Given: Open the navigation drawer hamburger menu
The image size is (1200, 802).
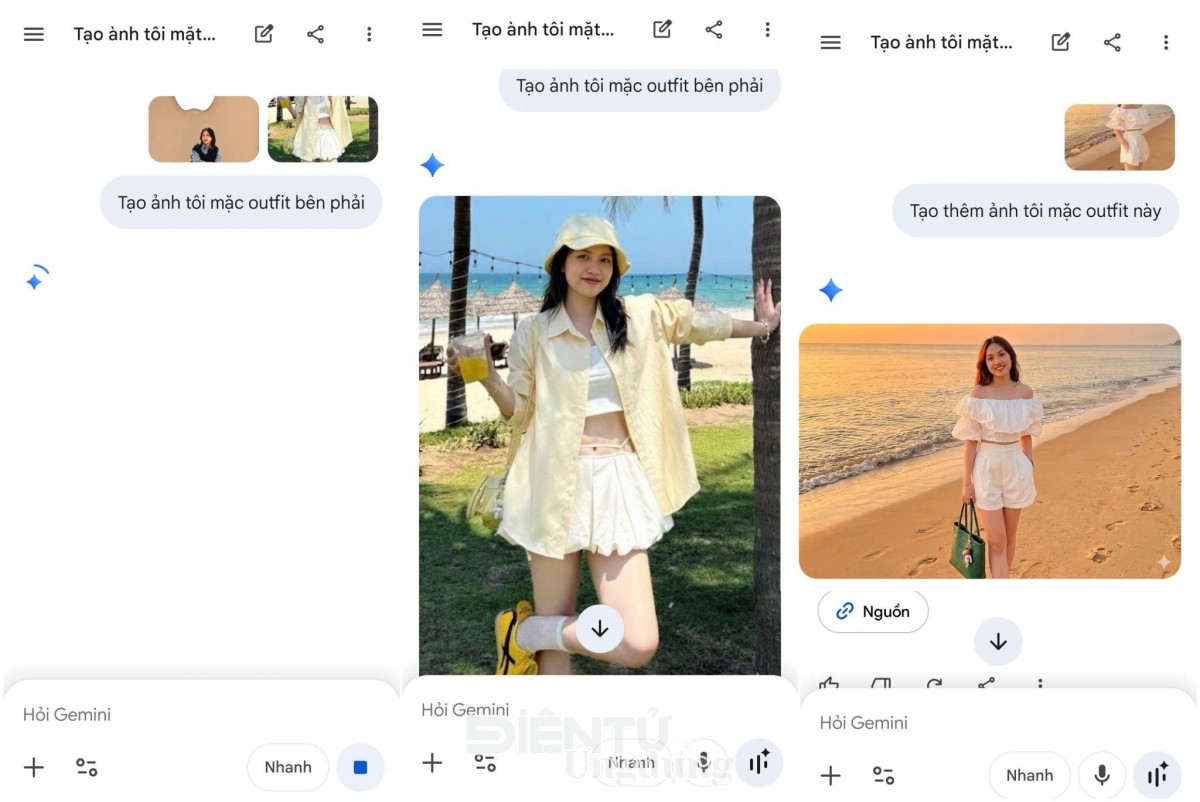Looking at the screenshot, I should click(33, 33).
